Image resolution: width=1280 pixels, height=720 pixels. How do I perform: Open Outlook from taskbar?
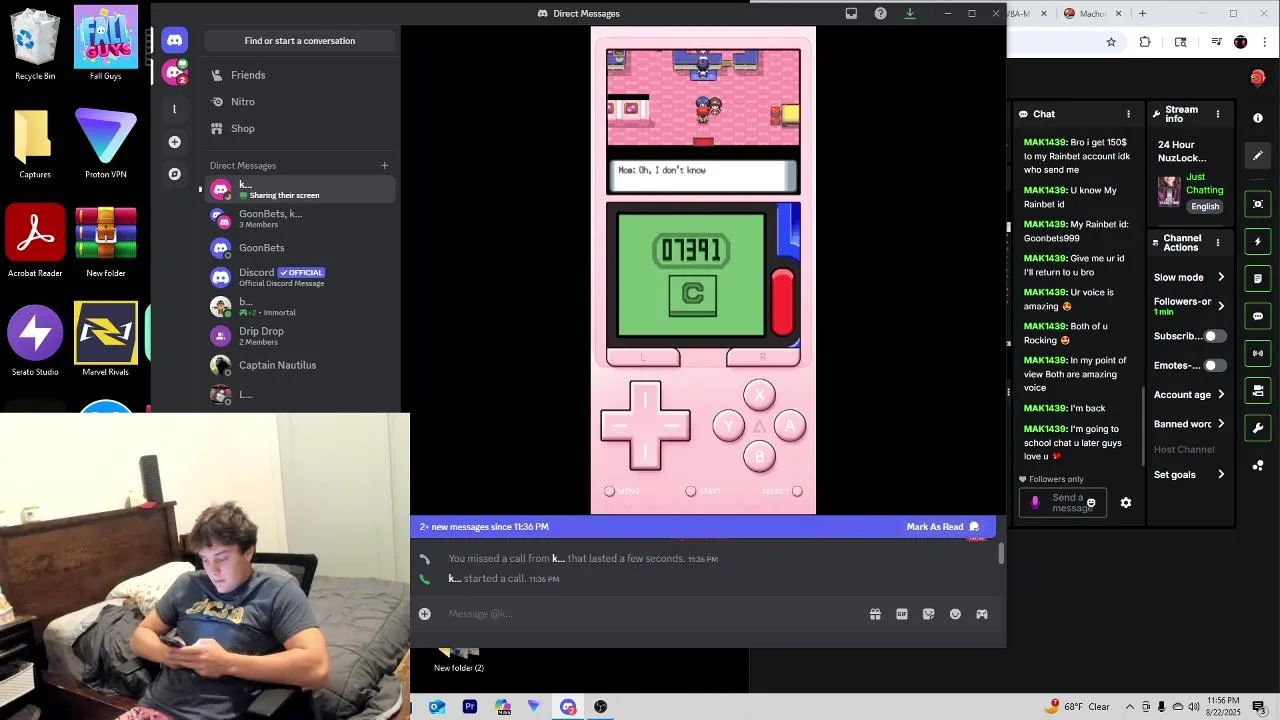point(437,707)
